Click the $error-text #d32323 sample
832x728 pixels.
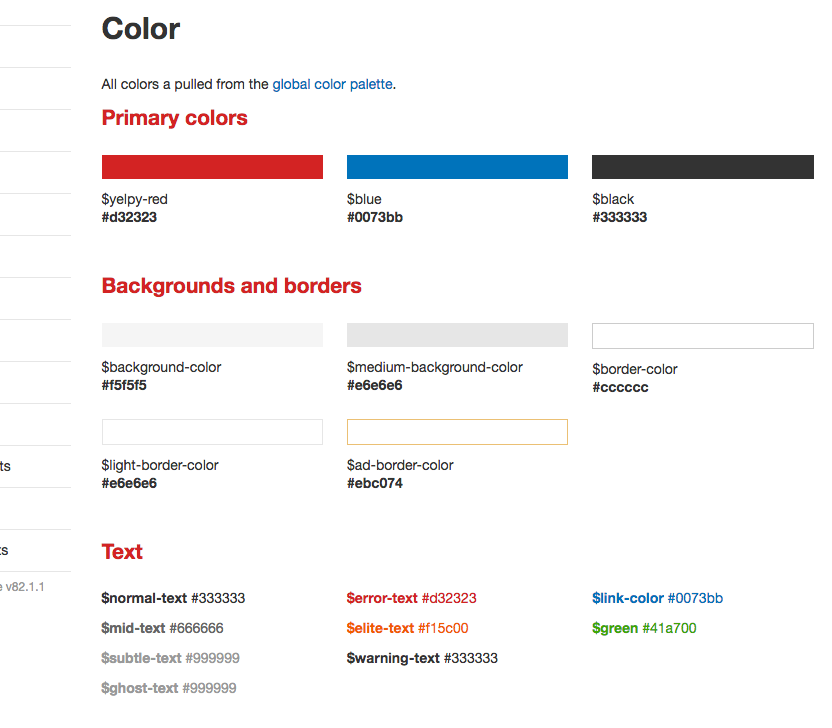(x=411, y=599)
